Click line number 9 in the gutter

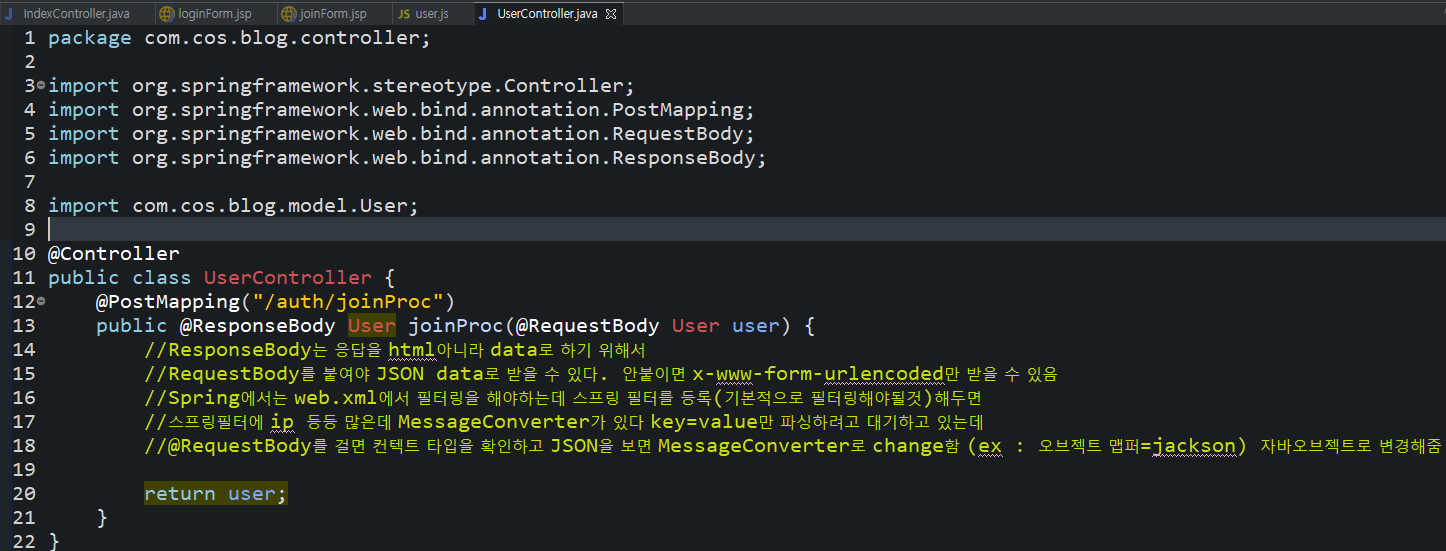(29, 229)
